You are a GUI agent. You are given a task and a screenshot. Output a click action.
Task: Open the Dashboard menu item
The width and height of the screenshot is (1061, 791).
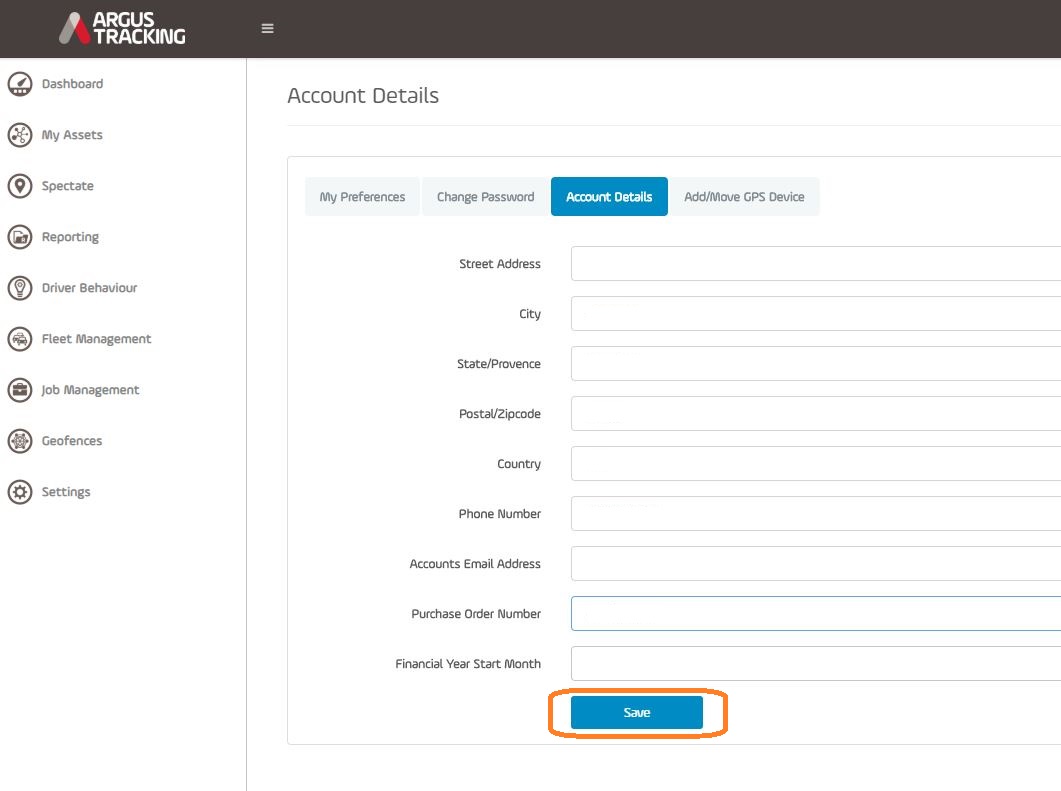(72, 84)
